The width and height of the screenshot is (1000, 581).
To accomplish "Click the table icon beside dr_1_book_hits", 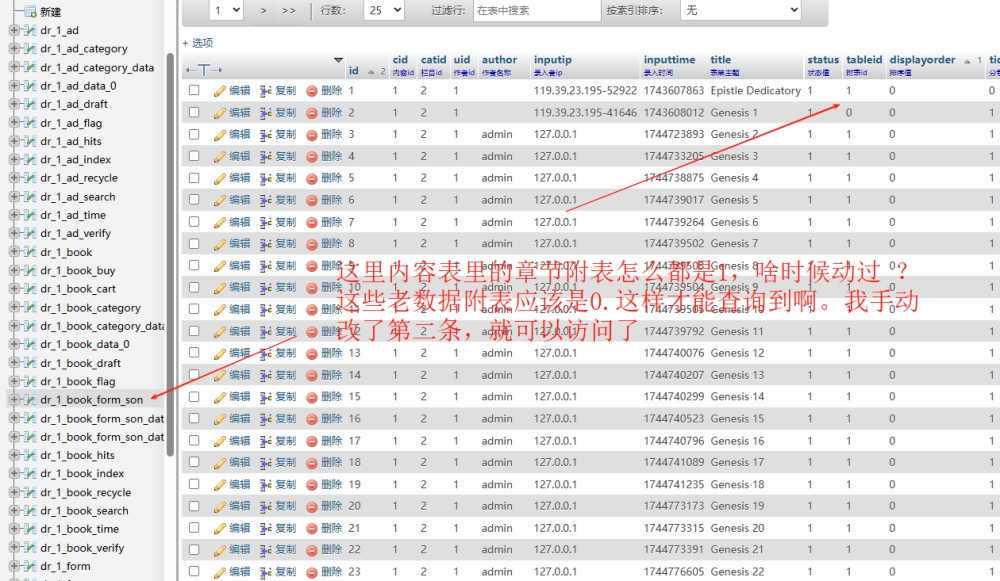I will [x=30, y=455].
